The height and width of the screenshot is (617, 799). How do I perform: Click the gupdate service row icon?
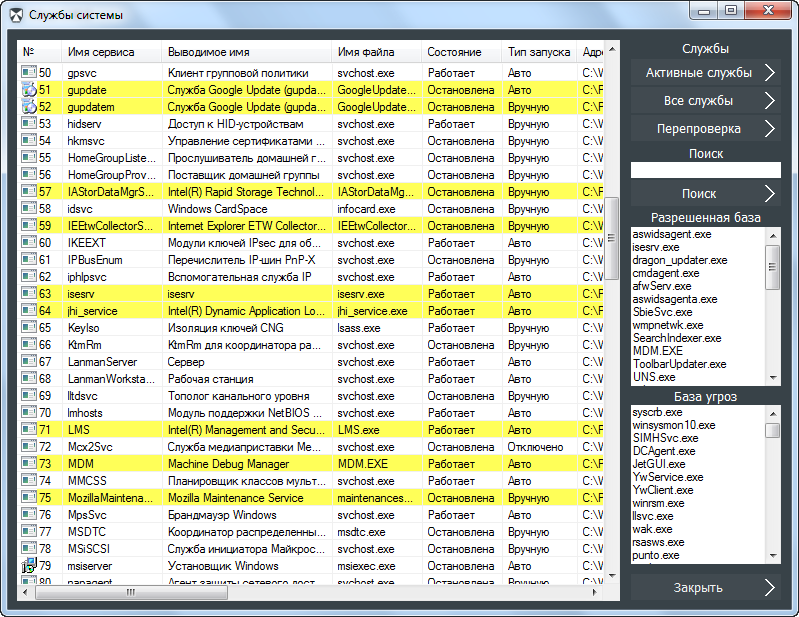coord(29,90)
